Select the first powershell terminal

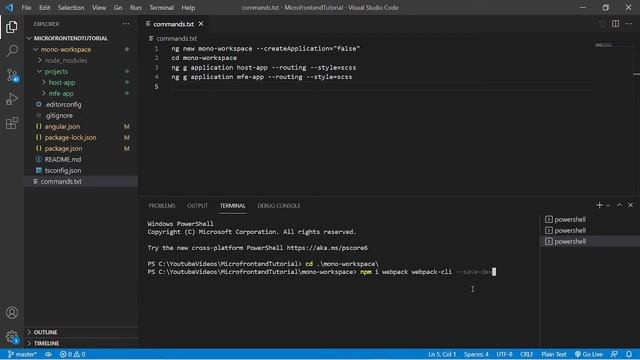(x=589, y=219)
